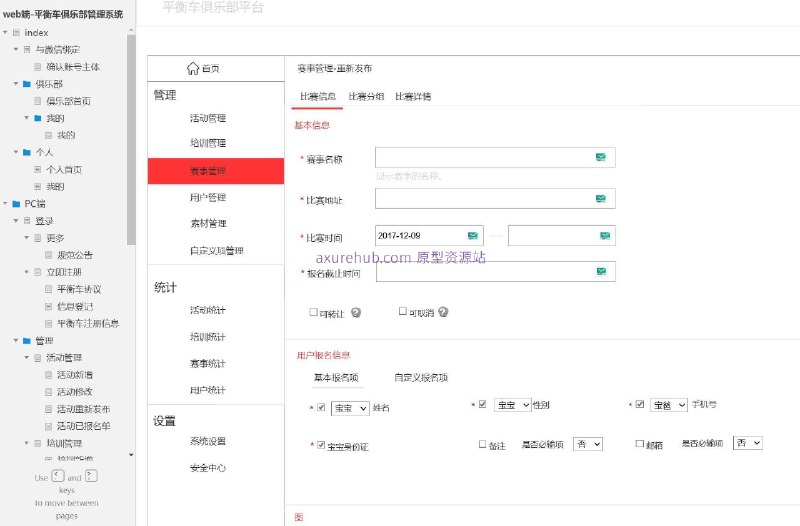Collapse the 更多 tree node arrow
This screenshot has width=800, height=526.
click(27, 238)
